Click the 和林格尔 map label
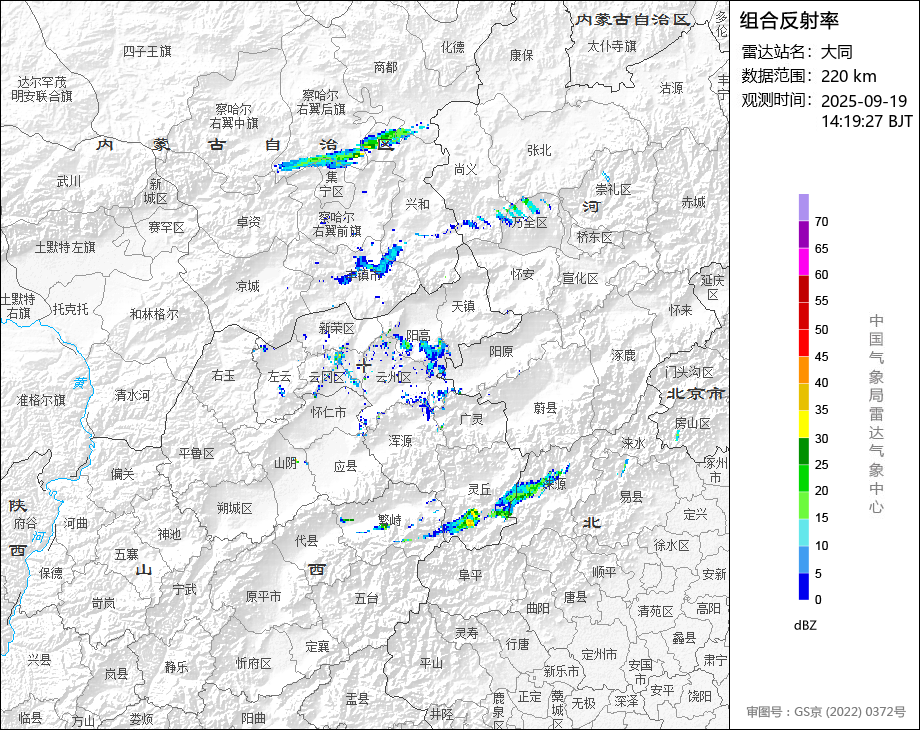This screenshot has width=920, height=730. (x=154, y=314)
